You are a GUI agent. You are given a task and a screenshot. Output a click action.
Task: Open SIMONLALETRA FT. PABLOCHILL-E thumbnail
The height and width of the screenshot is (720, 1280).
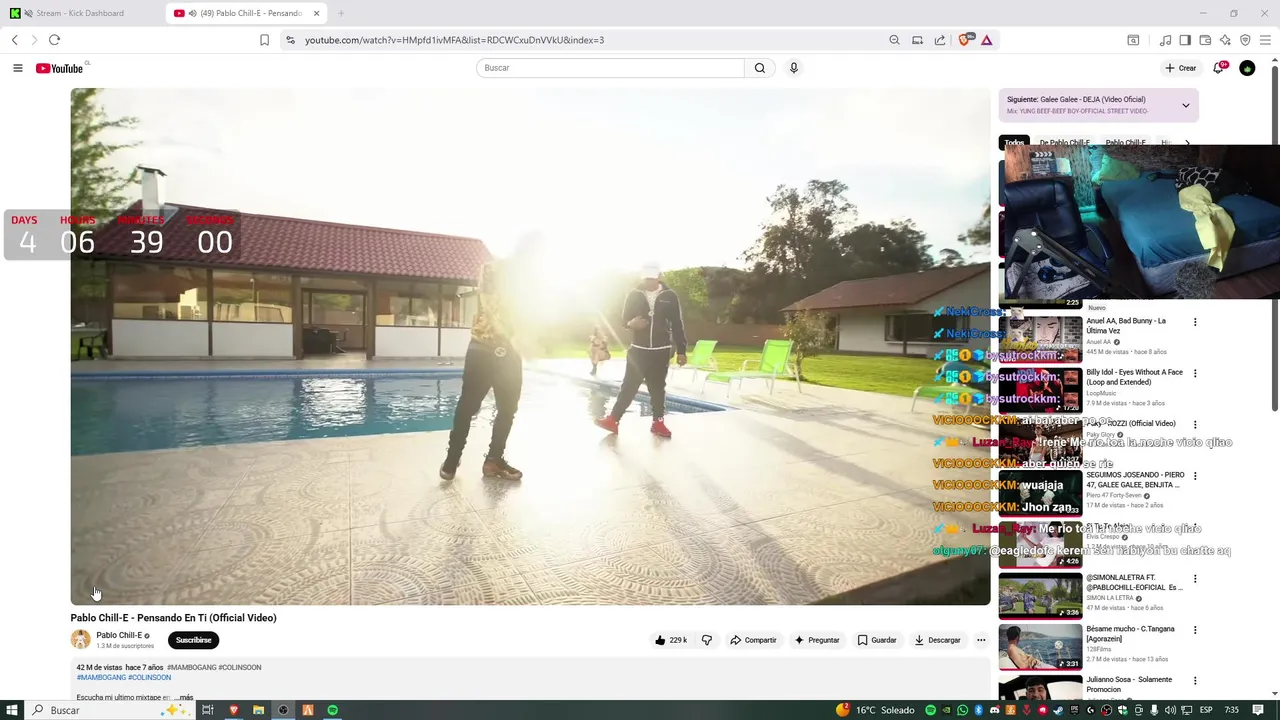point(1040,595)
